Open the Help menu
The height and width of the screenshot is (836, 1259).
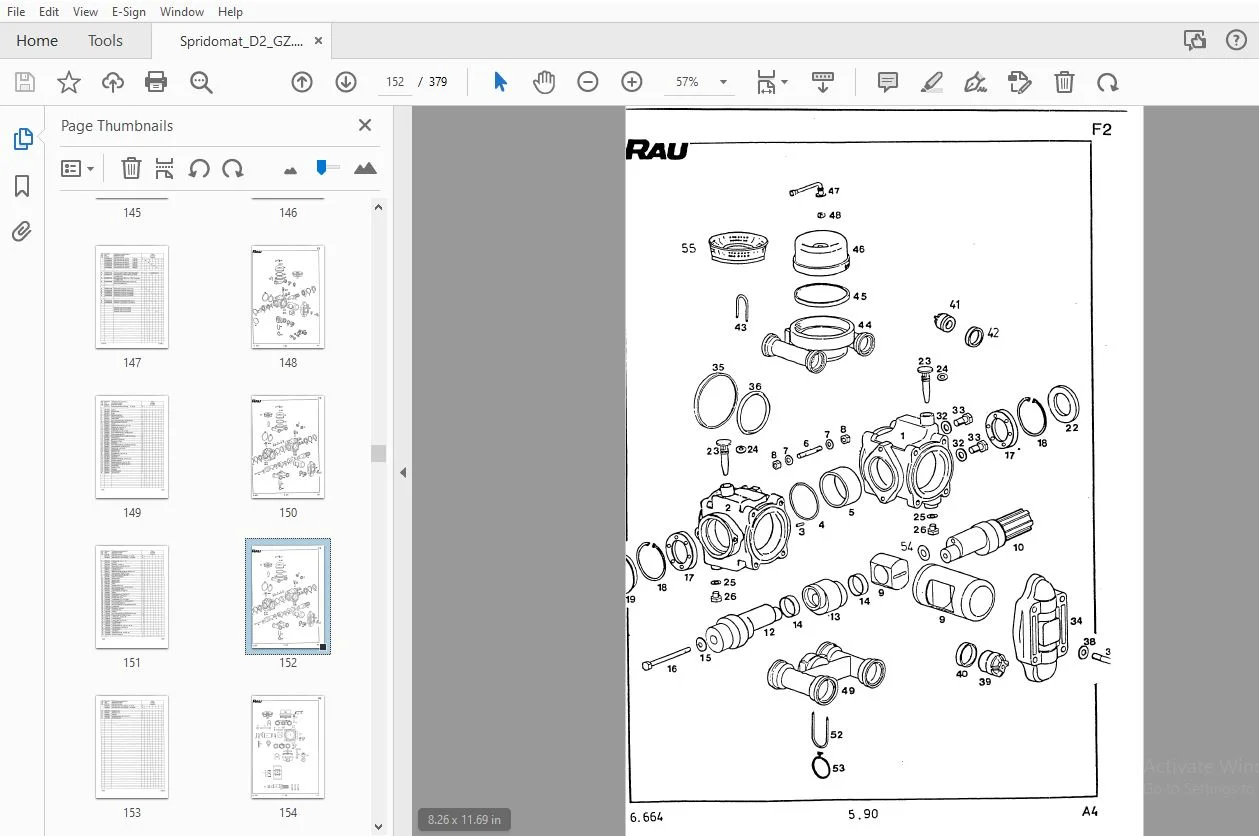[230, 12]
